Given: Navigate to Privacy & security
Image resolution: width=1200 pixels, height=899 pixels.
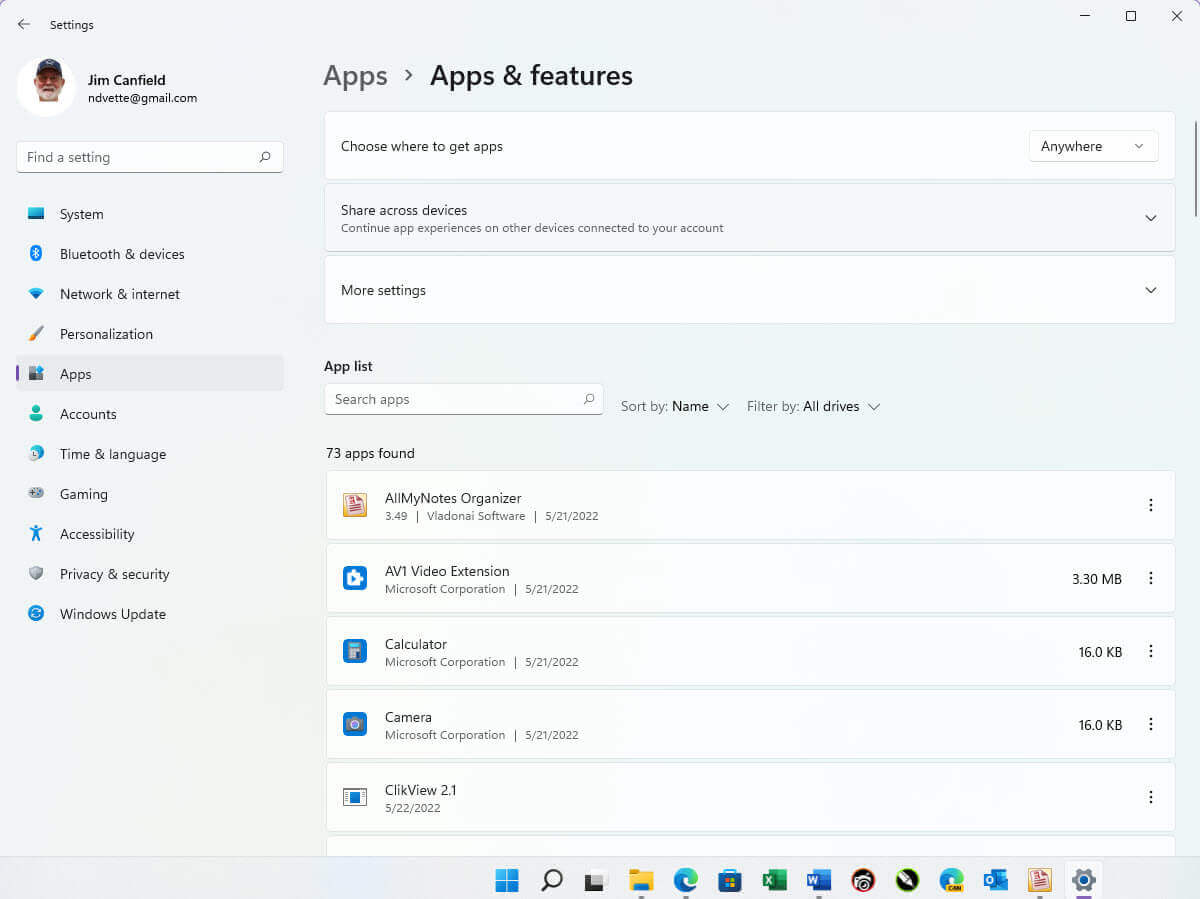Looking at the screenshot, I should pyautogui.click(x=150, y=574).
